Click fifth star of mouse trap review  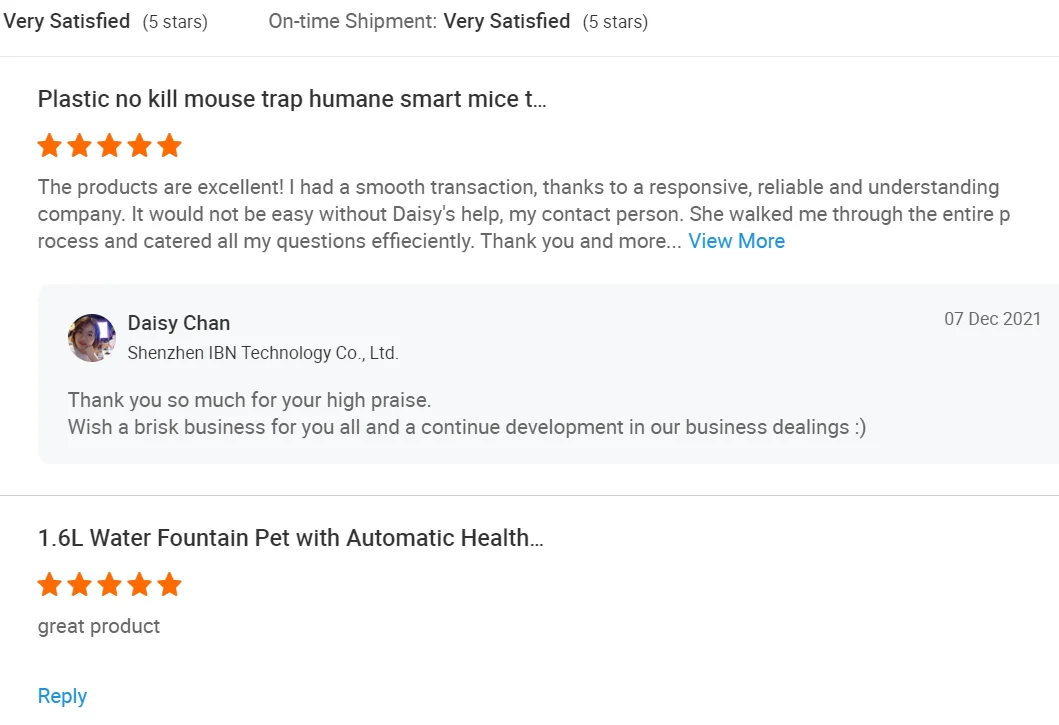tap(170, 146)
